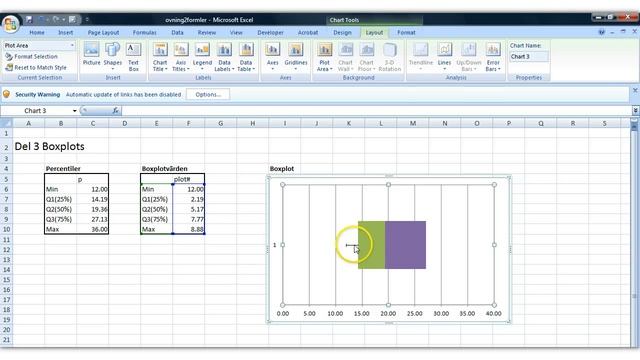The height and width of the screenshot is (360, 640).
Task: Click the Save icon in quick access toolbar
Action: coord(29,19)
